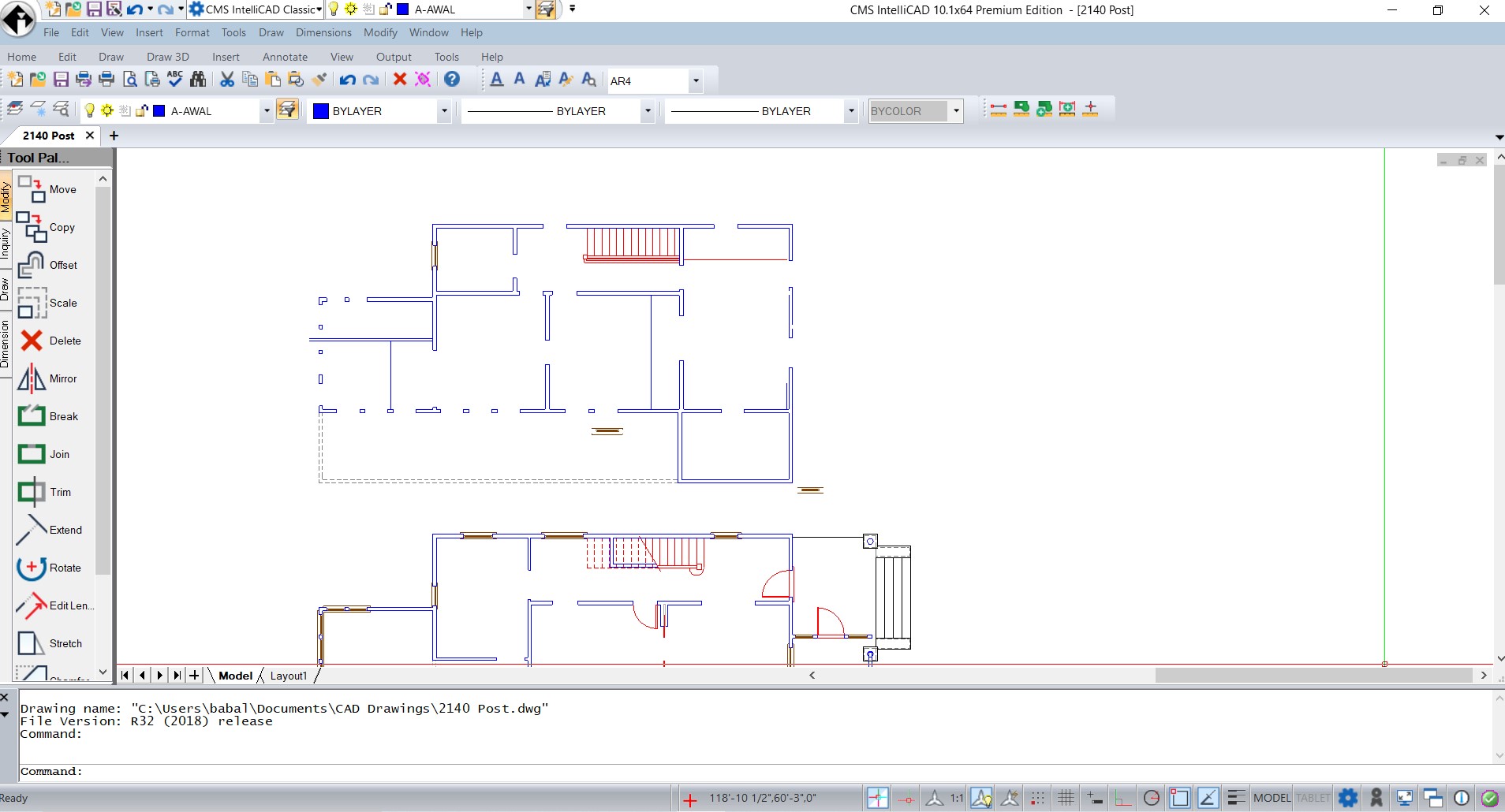Viewport: 1505px width, 812px height.
Task: Click the Tool Palette scroll down arrow
Action: [x=103, y=672]
